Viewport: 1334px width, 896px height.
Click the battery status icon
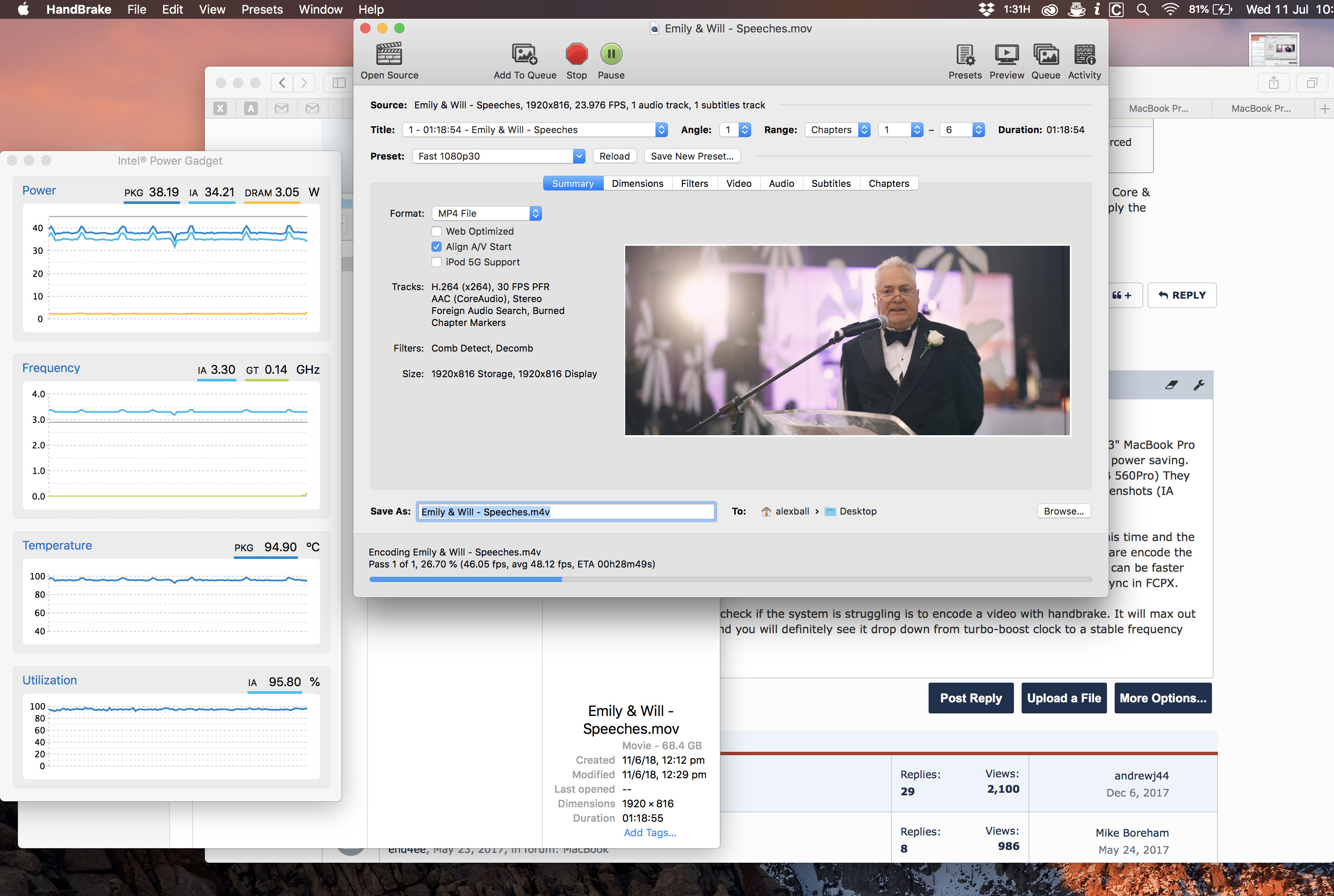[x=1223, y=9]
